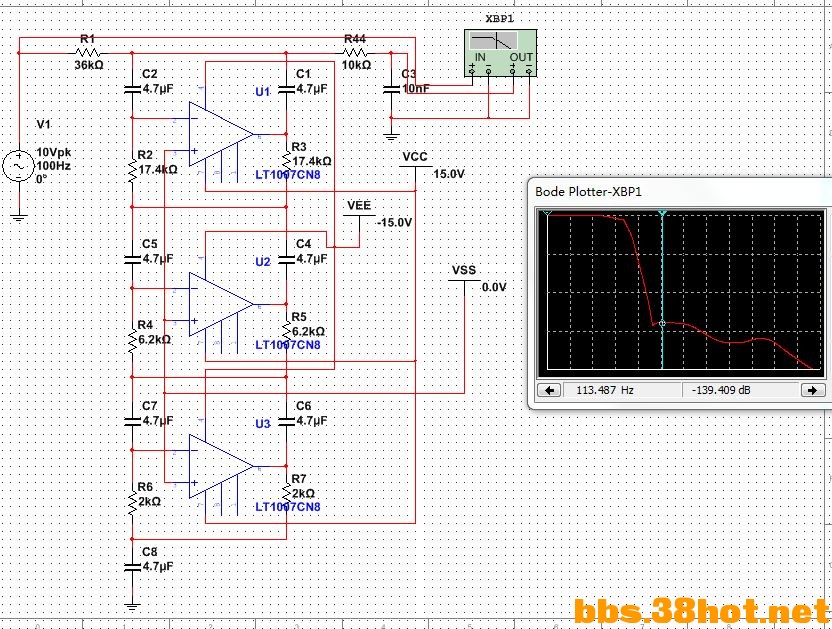Select op-amp U3 triangle symbol
832x629 pixels.
[x=221, y=466]
